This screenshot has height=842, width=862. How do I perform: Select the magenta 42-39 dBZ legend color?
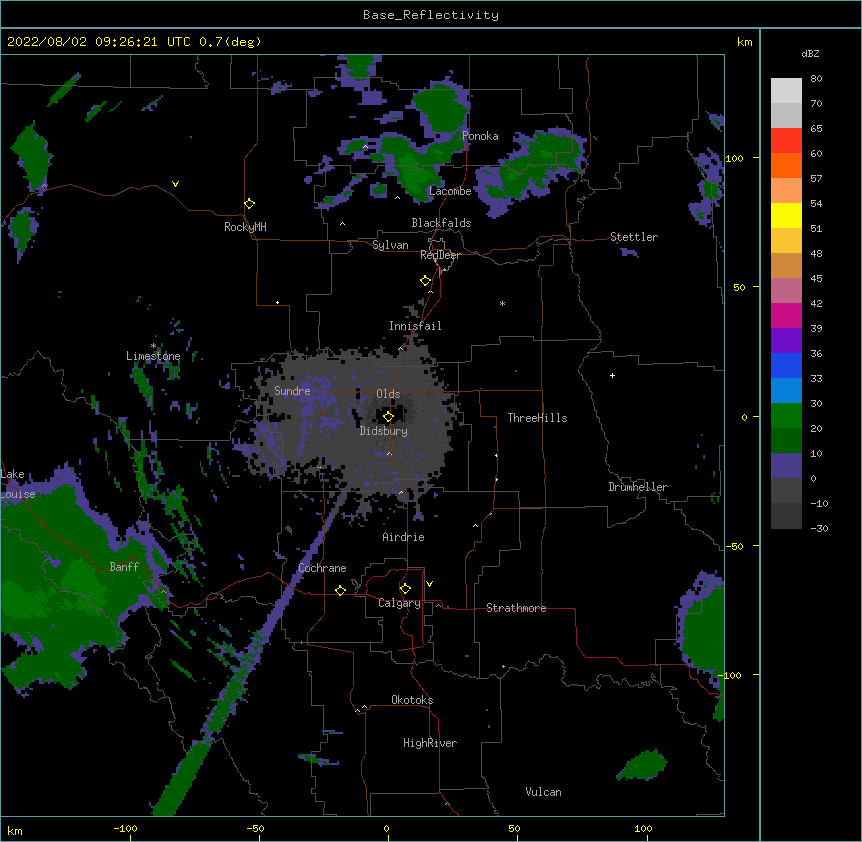click(786, 316)
